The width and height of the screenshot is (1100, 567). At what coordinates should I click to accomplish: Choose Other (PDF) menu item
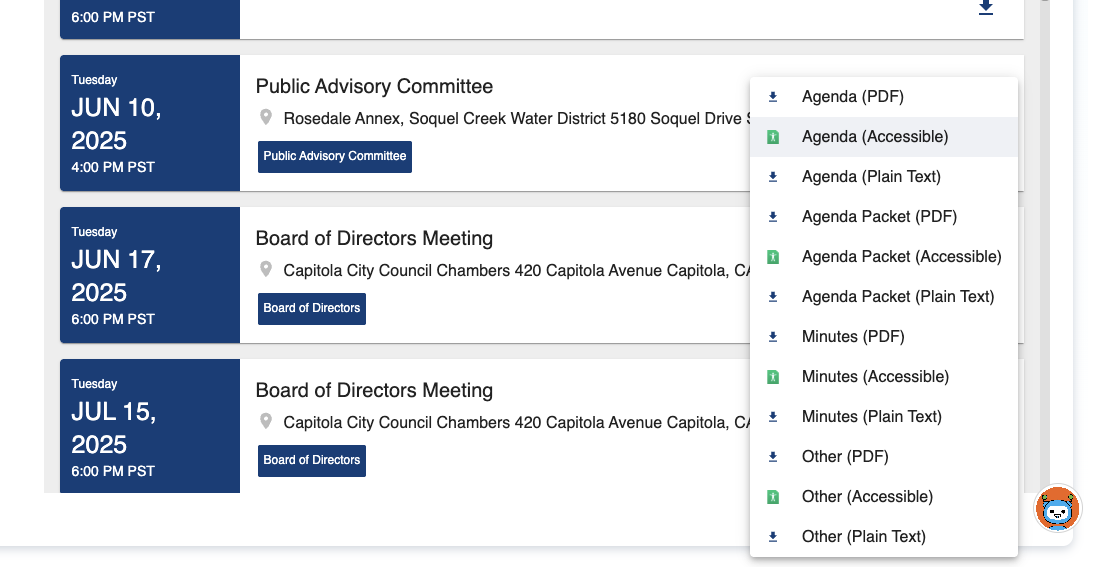[884, 457]
